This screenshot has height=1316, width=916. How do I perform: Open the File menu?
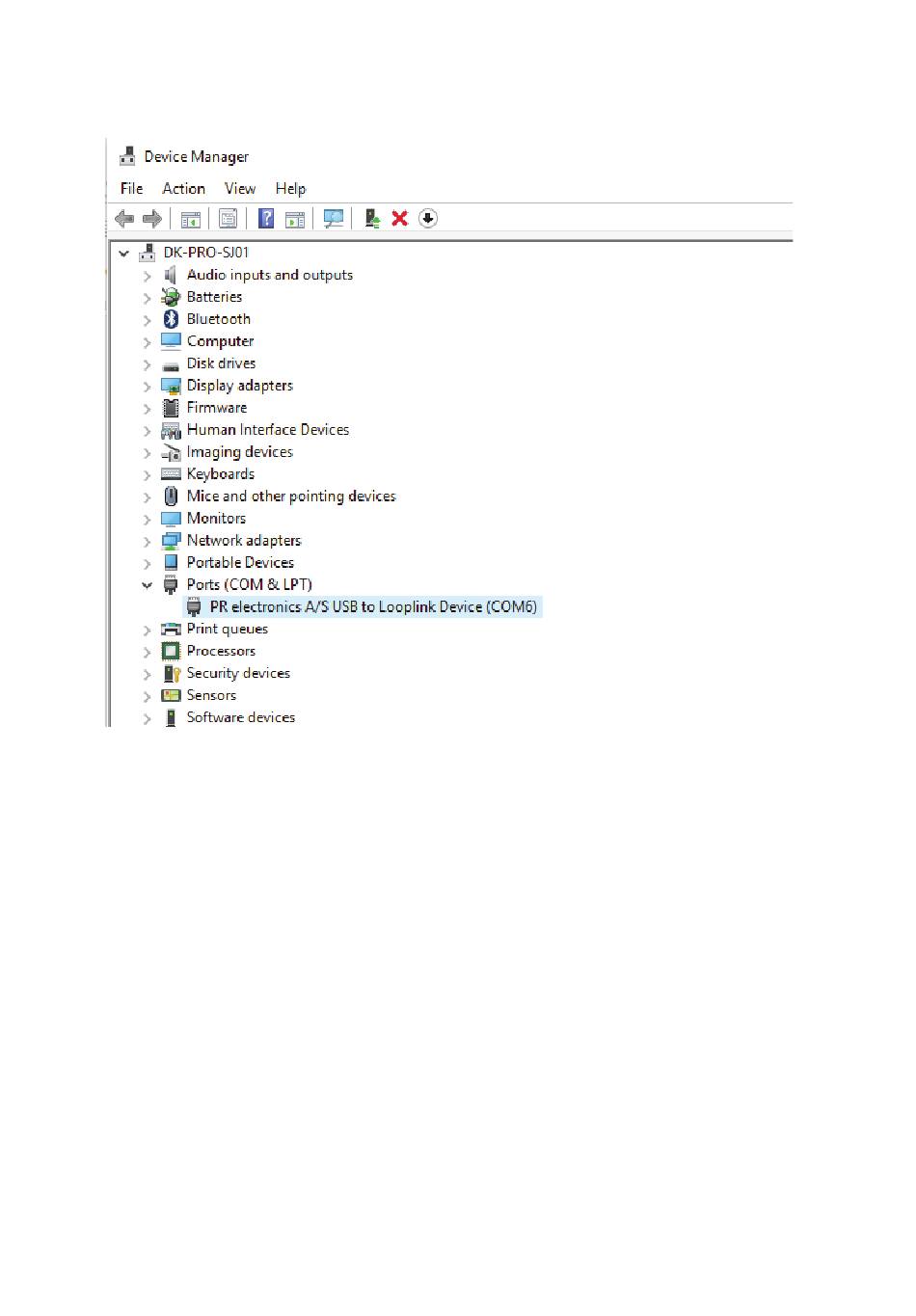[x=131, y=189]
